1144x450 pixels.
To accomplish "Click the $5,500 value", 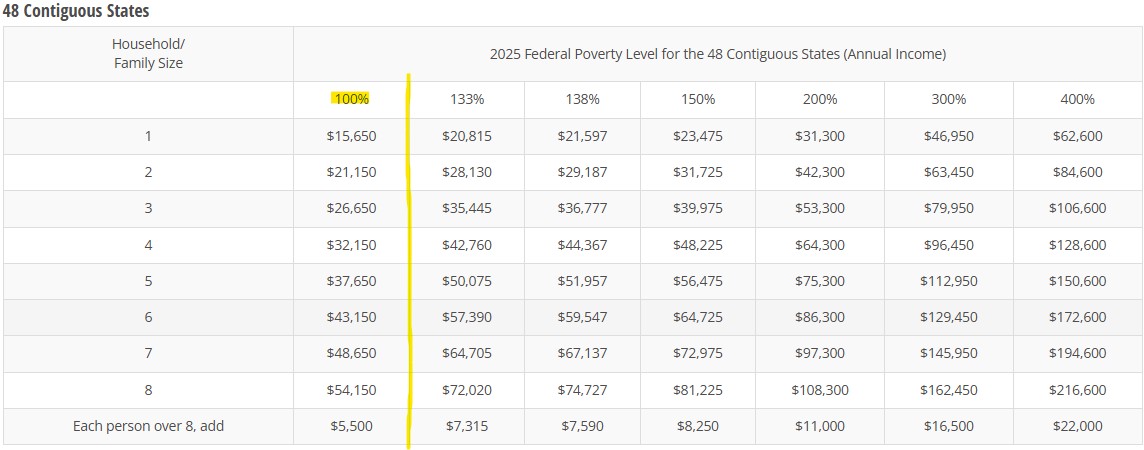I will pyautogui.click(x=351, y=426).
